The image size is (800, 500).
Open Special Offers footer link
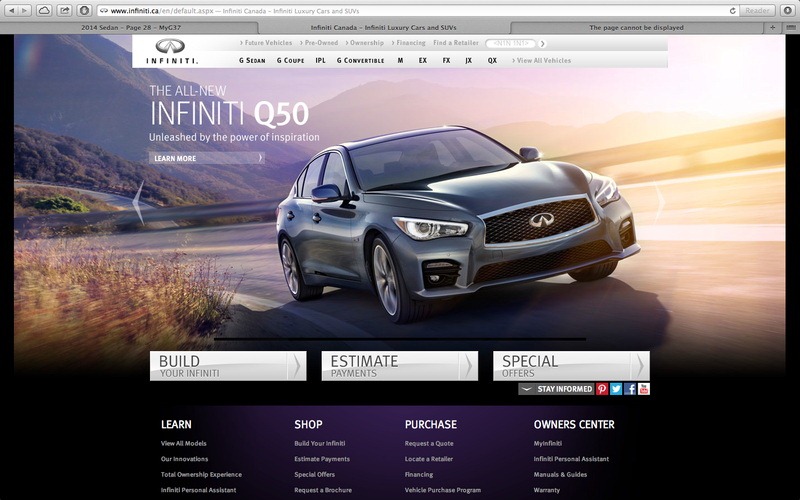tap(315, 474)
